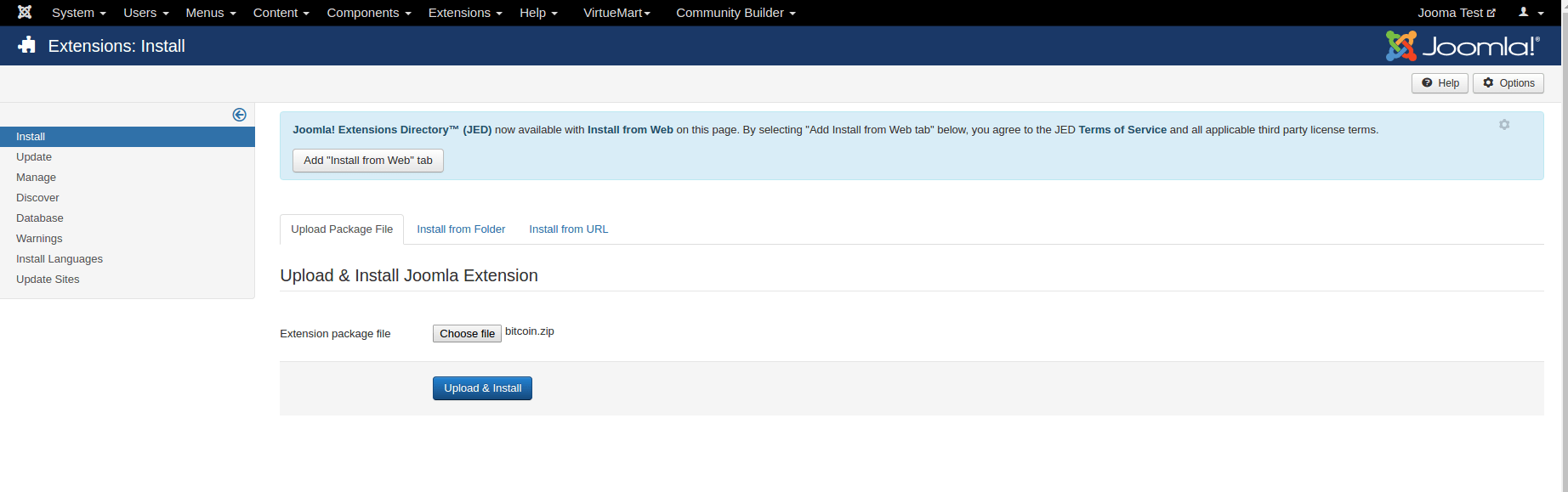Click the Joomla logo icon in top bar

click(25, 13)
